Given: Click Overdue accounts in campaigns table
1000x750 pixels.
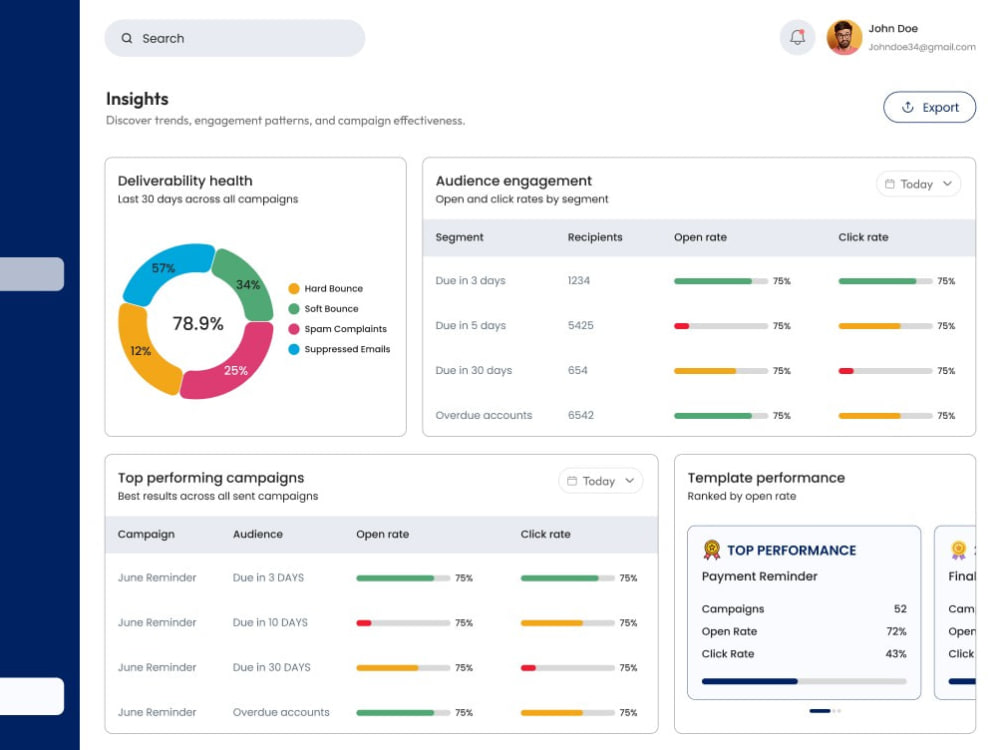Looking at the screenshot, I should tap(281, 712).
